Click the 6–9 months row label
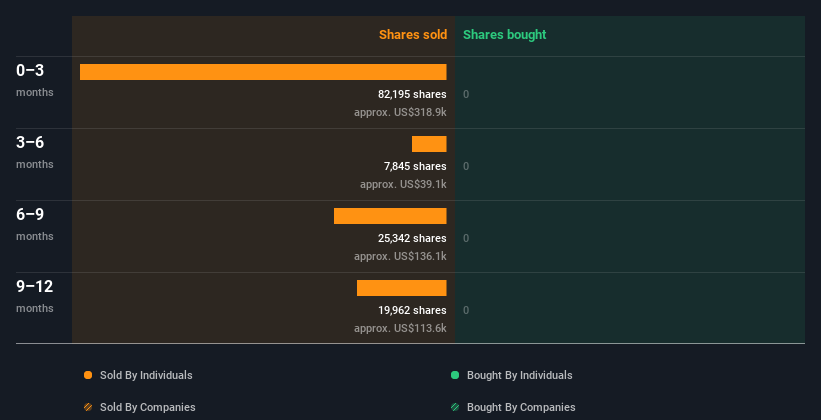 [35, 224]
